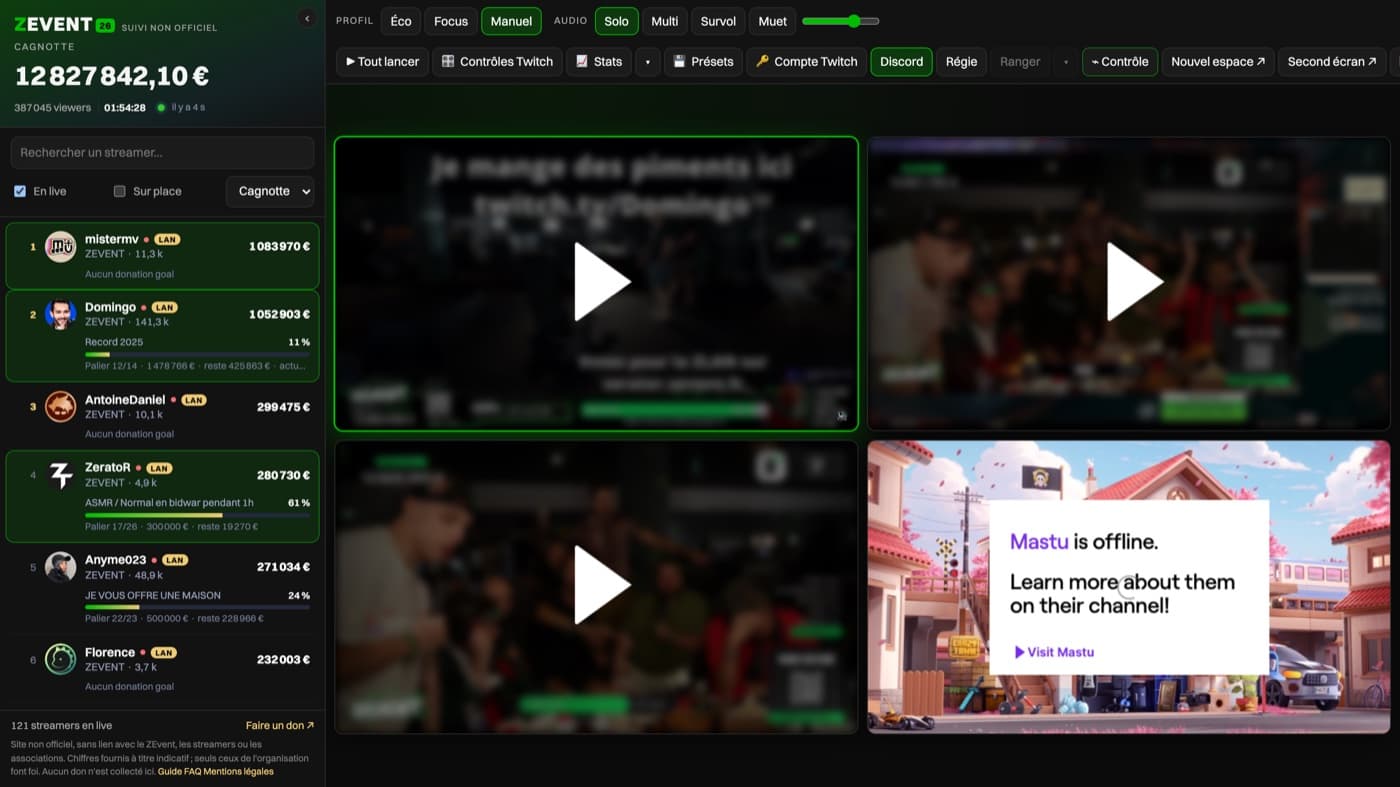
Task: Click the LAN badge next to Anyme023
Action: click(x=175, y=560)
